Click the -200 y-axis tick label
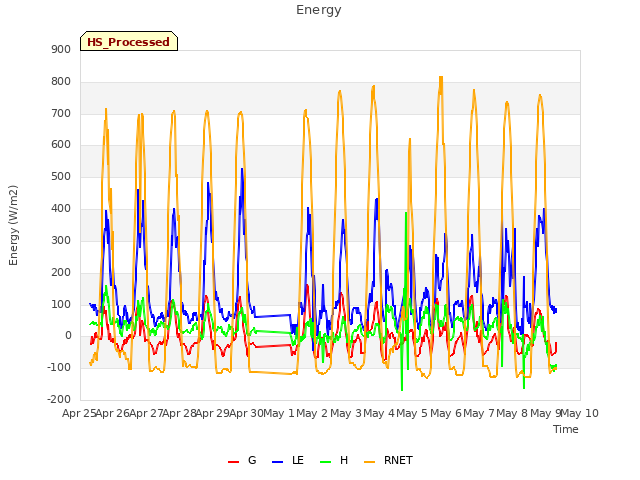The width and height of the screenshot is (640, 480). click(x=59, y=399)
